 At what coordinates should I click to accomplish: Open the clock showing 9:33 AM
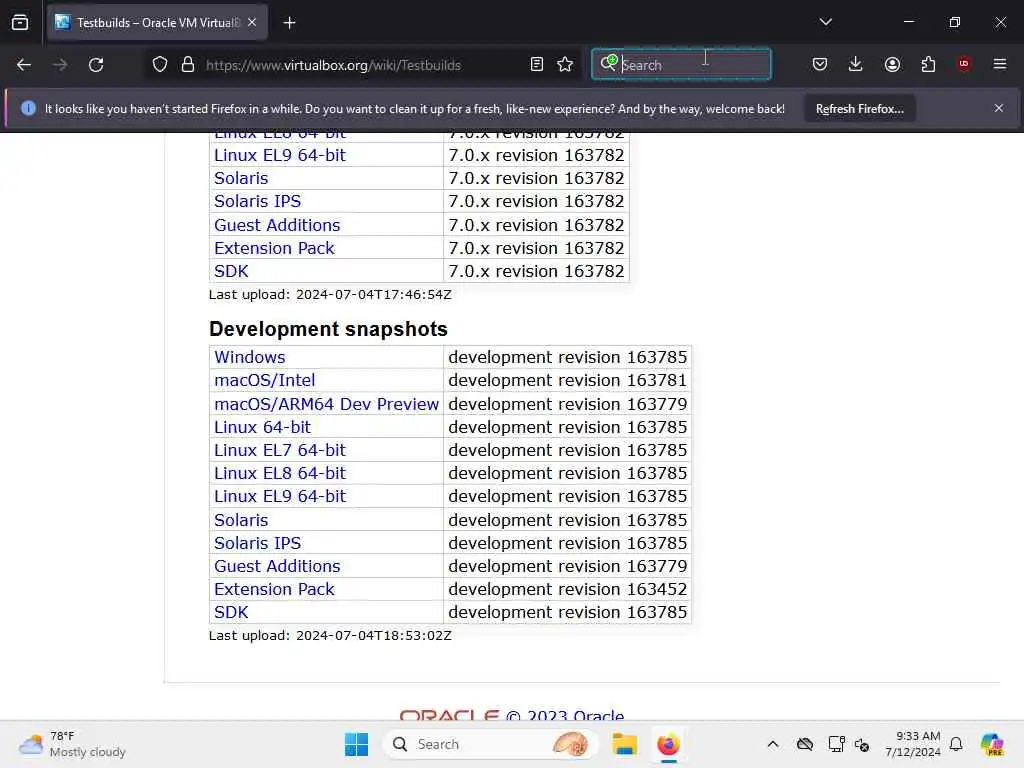tap(913, 744)
